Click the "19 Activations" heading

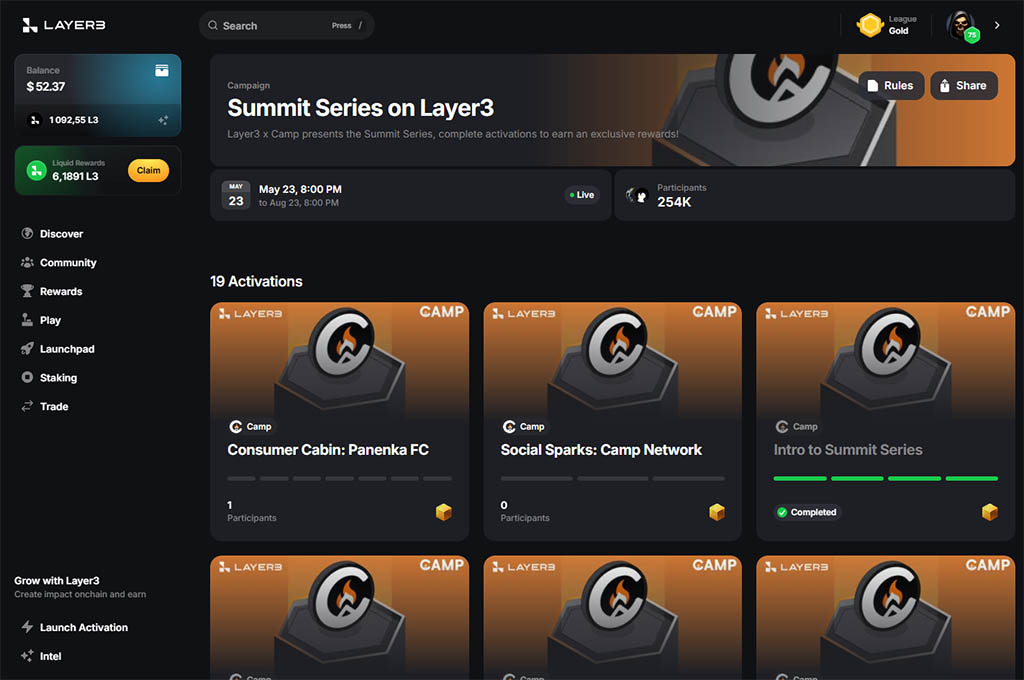coord(256,282)
